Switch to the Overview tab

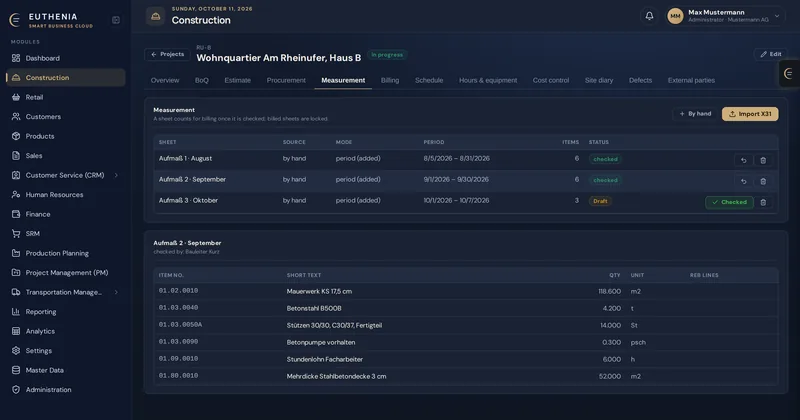165,80
